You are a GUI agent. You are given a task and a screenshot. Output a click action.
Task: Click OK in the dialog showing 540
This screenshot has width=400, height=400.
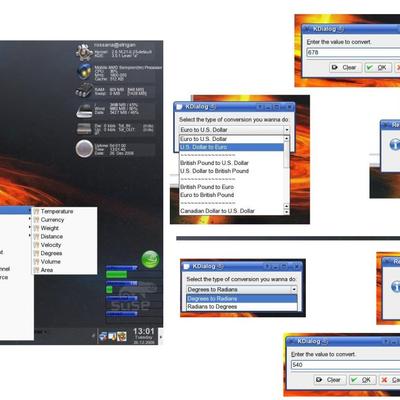click(362, 380)
